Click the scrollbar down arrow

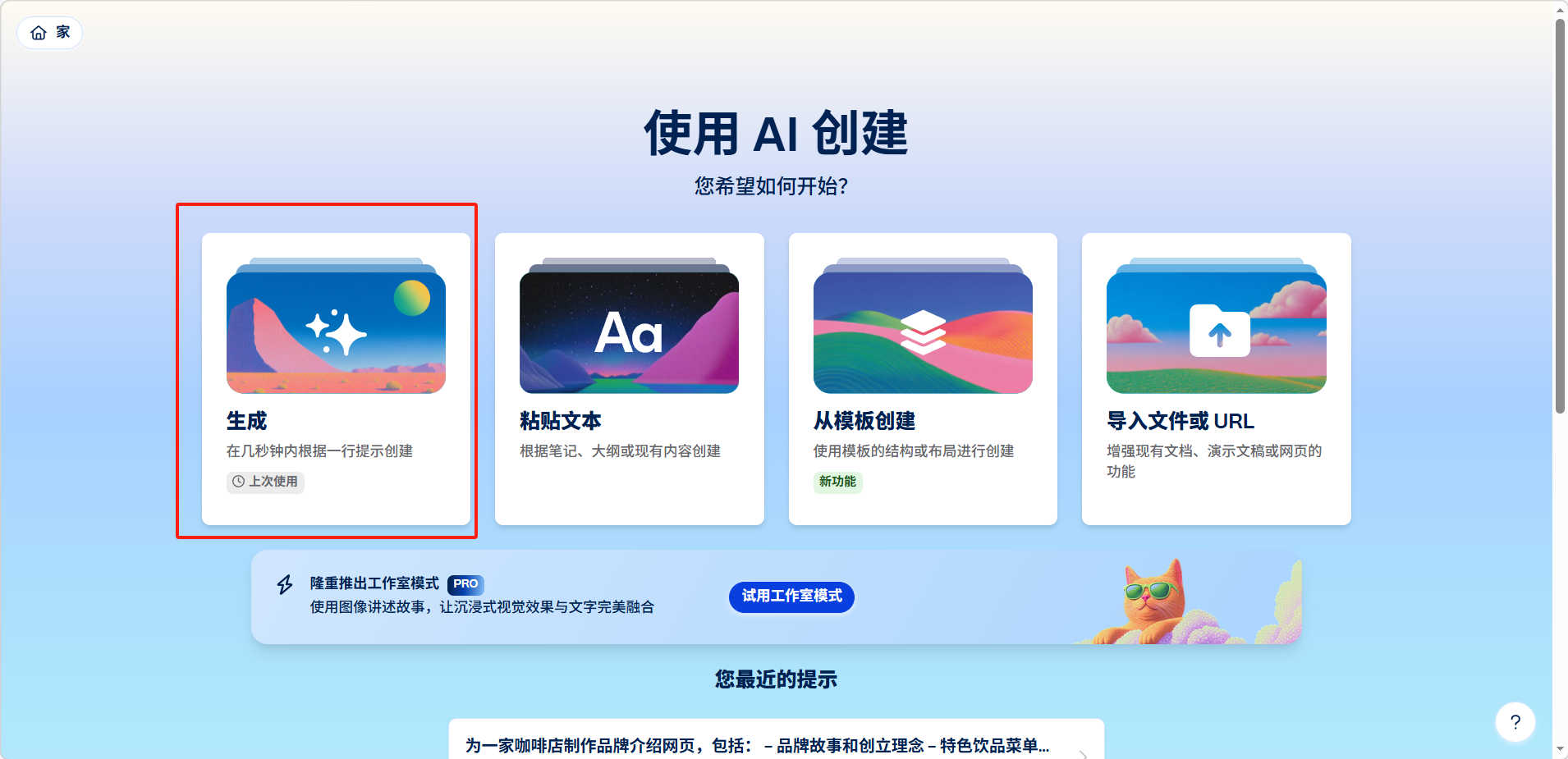click(1560, 749)
